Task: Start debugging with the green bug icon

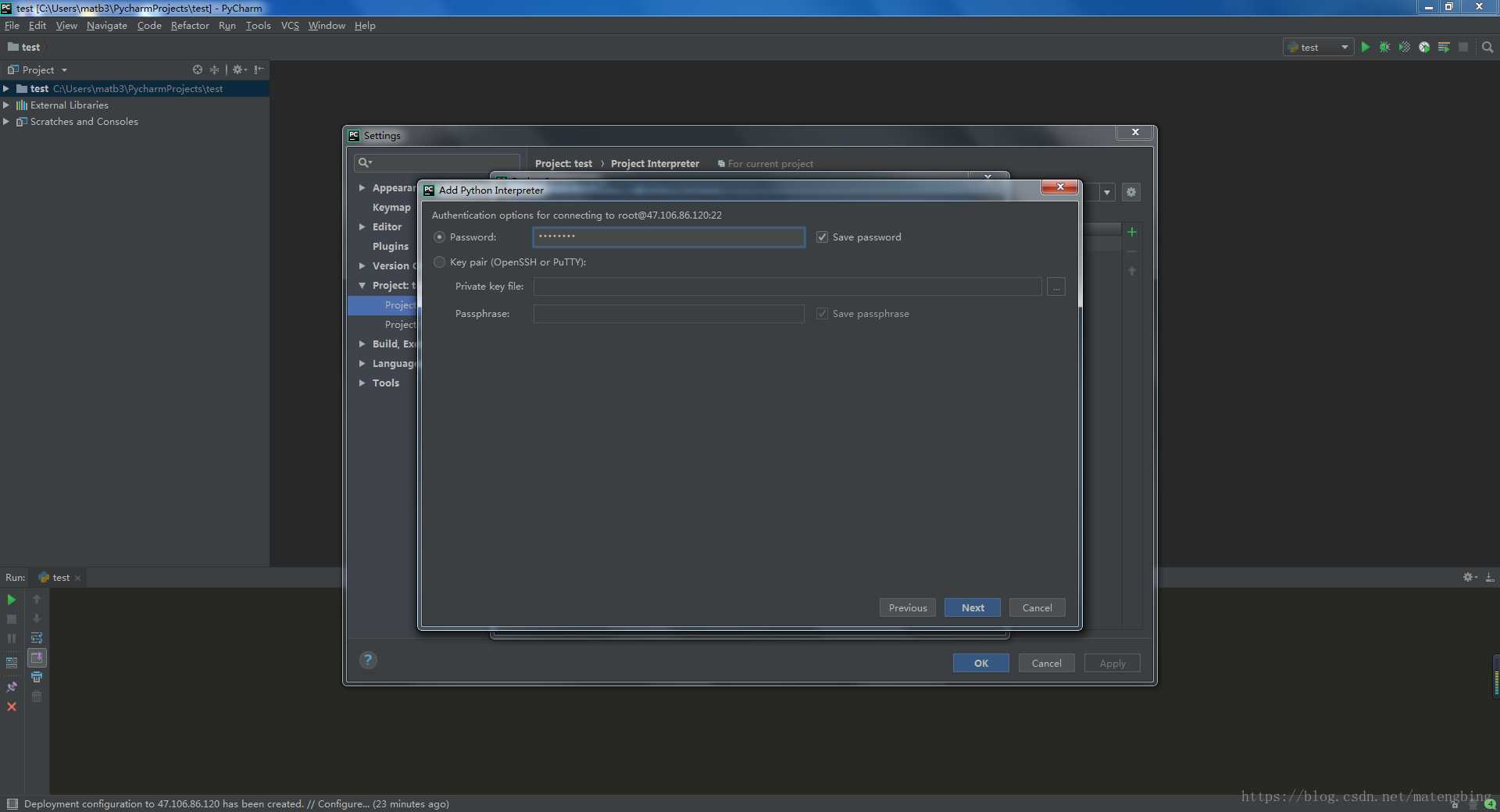Action: coord(1384,48)
